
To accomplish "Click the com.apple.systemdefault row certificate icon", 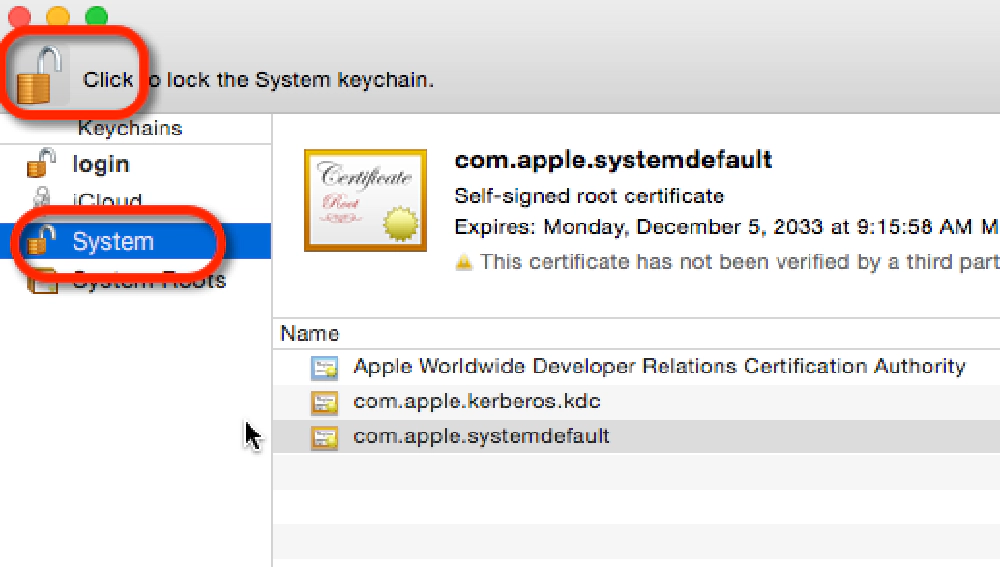I will [324, 437].
